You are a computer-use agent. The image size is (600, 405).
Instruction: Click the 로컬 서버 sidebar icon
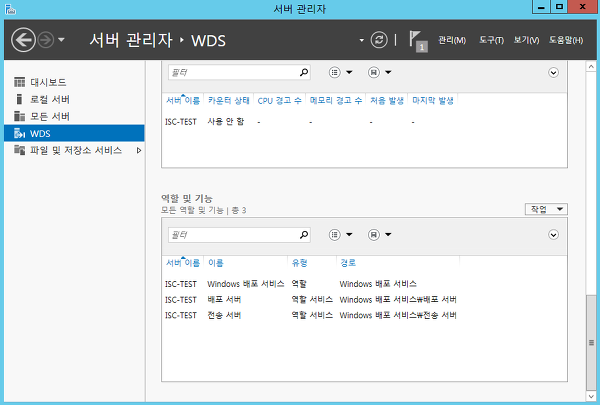[19, 99]
